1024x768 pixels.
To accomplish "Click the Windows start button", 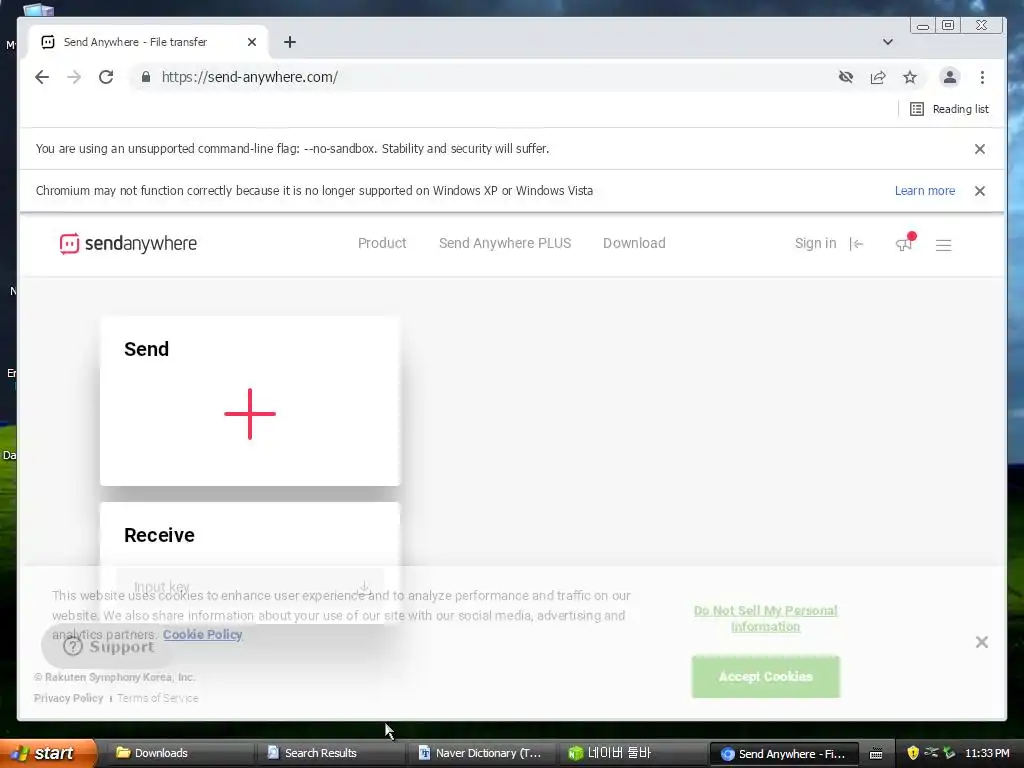I will click(x=48, y=753).
